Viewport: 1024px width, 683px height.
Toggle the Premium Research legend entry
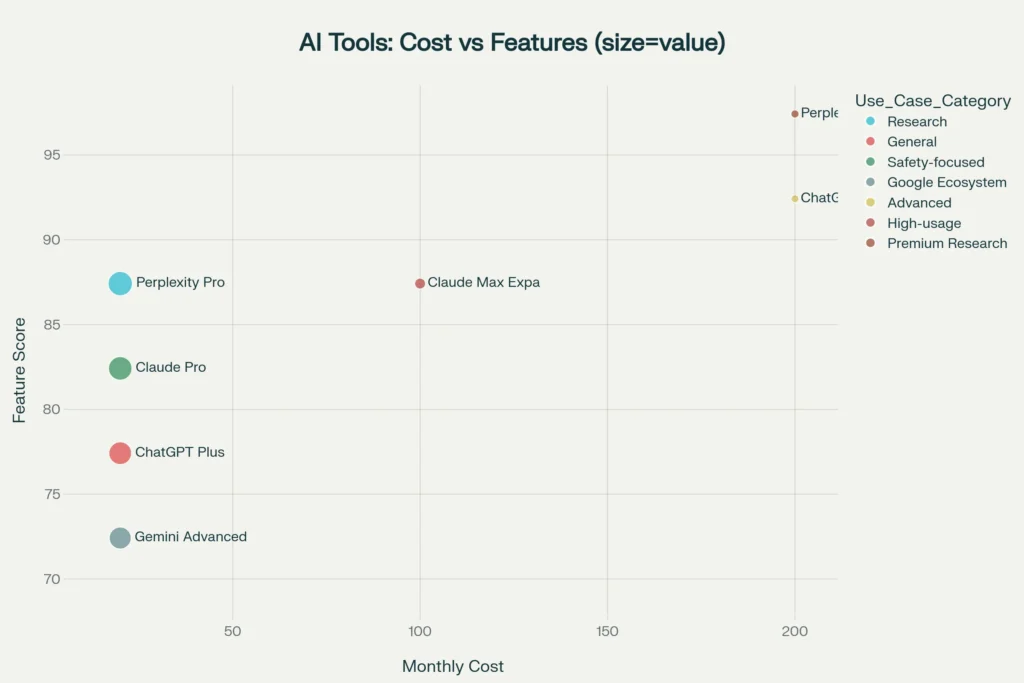tap(936, 244)
